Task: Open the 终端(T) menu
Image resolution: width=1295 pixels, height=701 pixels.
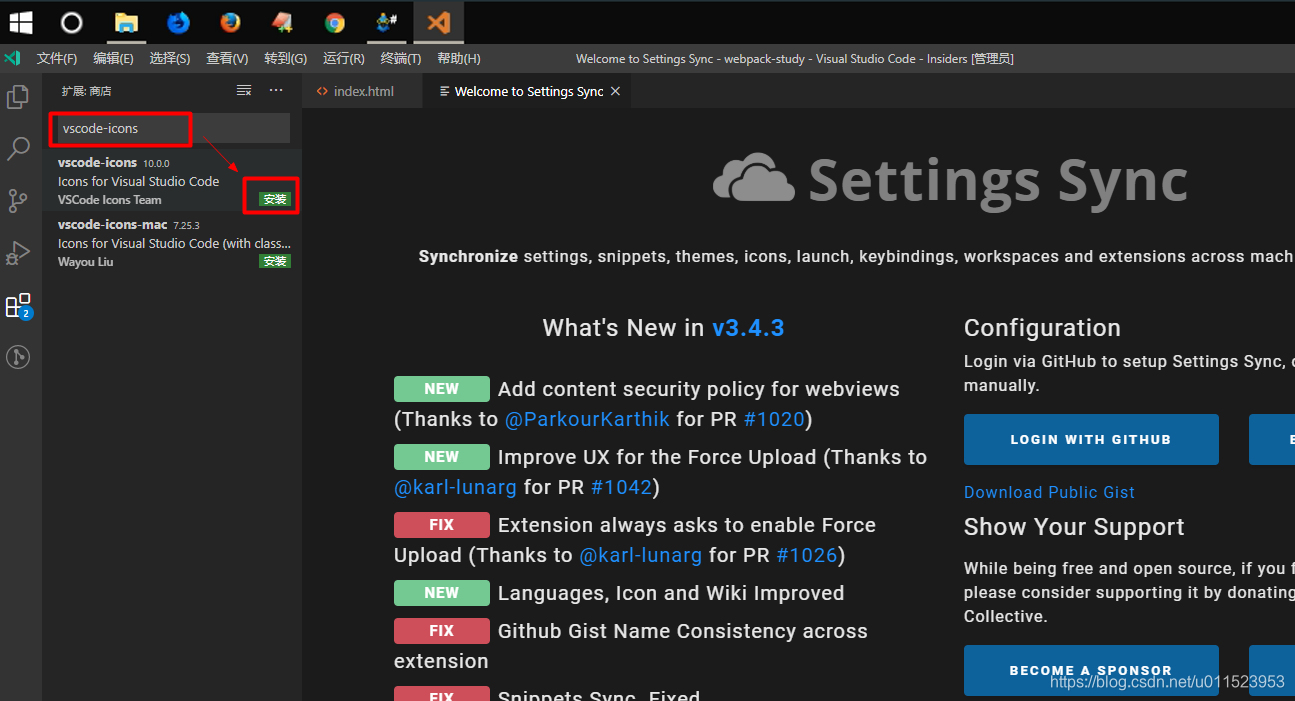Action: point(401,59)
